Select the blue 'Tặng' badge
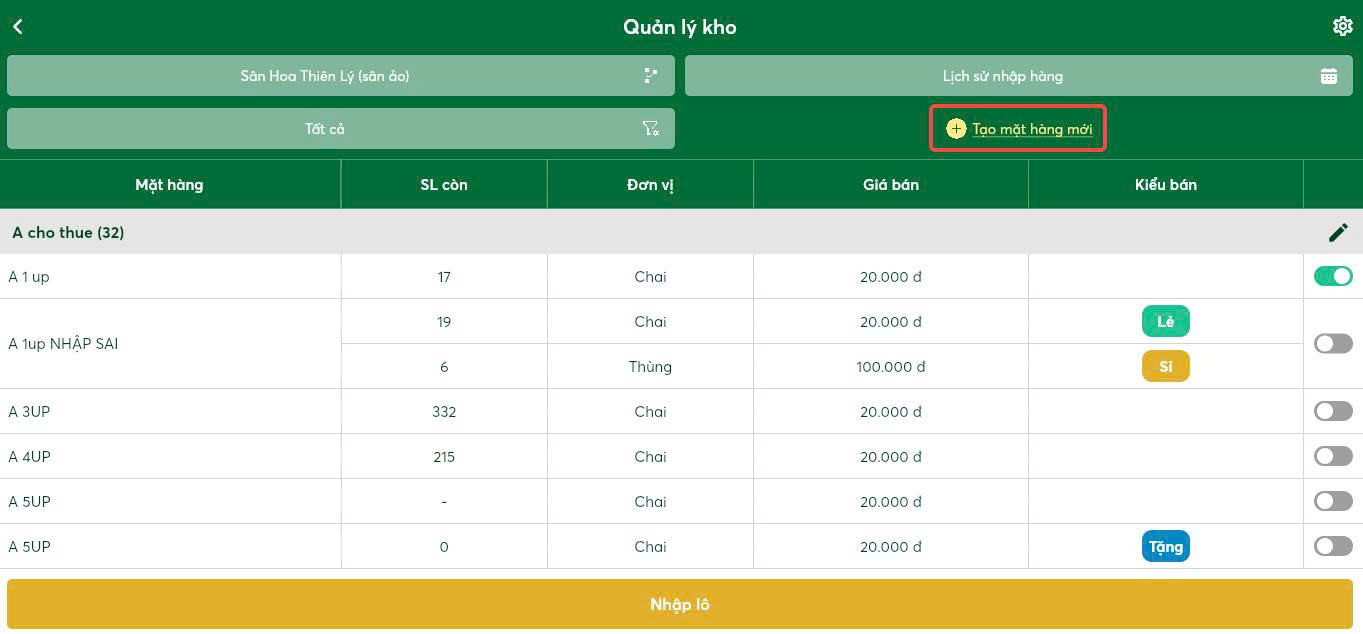The image size is (1363, 634). (1166, 547)
